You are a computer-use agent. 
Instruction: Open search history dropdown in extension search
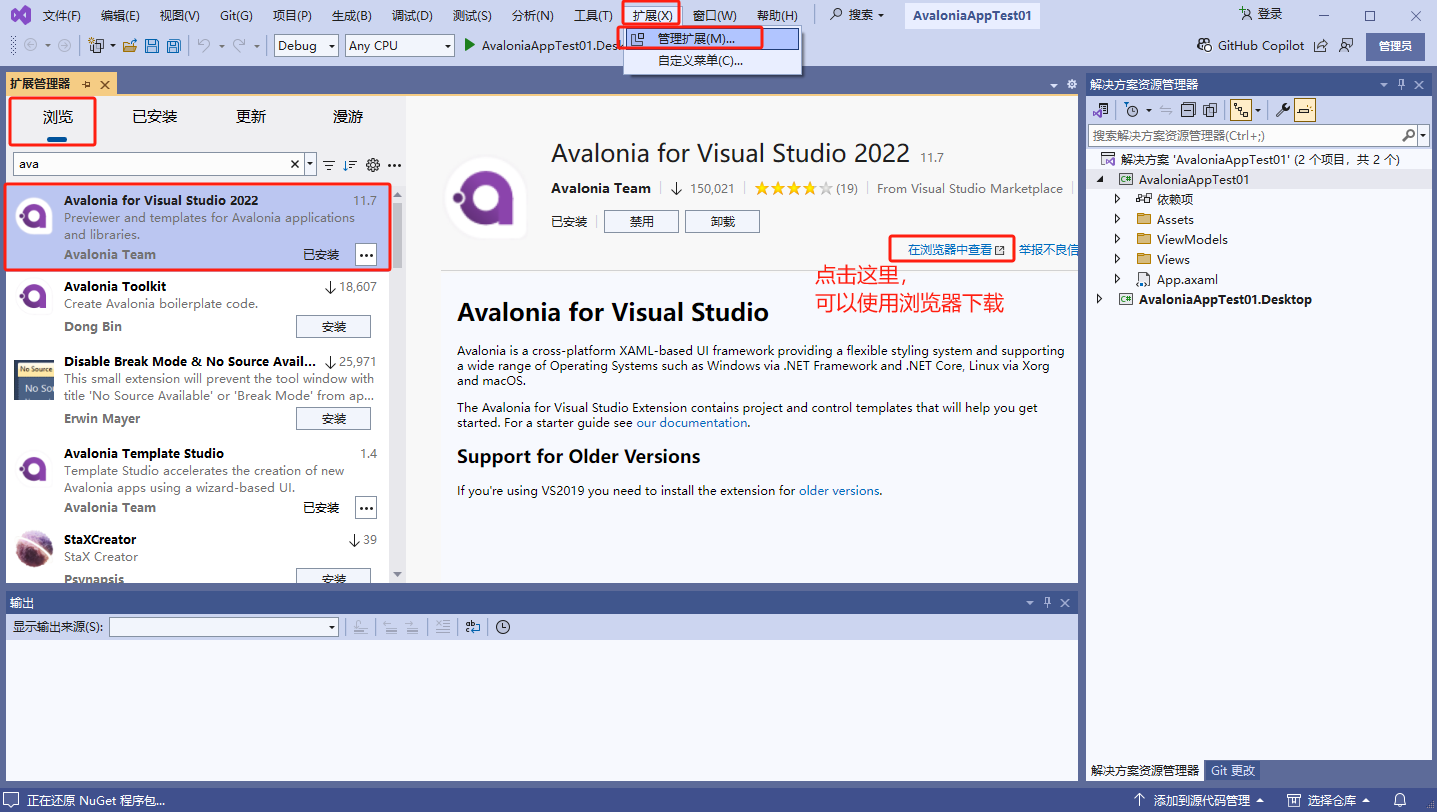click(x=310, y=165)
